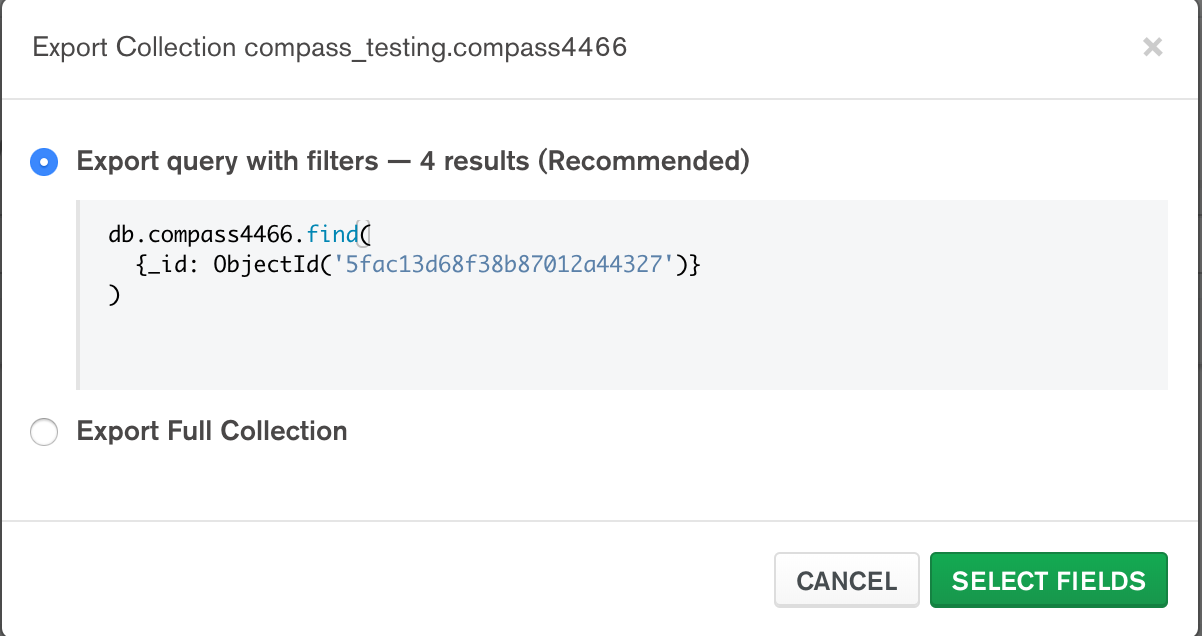Click the 'find' keyword in the query
This screenshot has height=636, width=1202.
pyautogui.click(x=331, y=236)
